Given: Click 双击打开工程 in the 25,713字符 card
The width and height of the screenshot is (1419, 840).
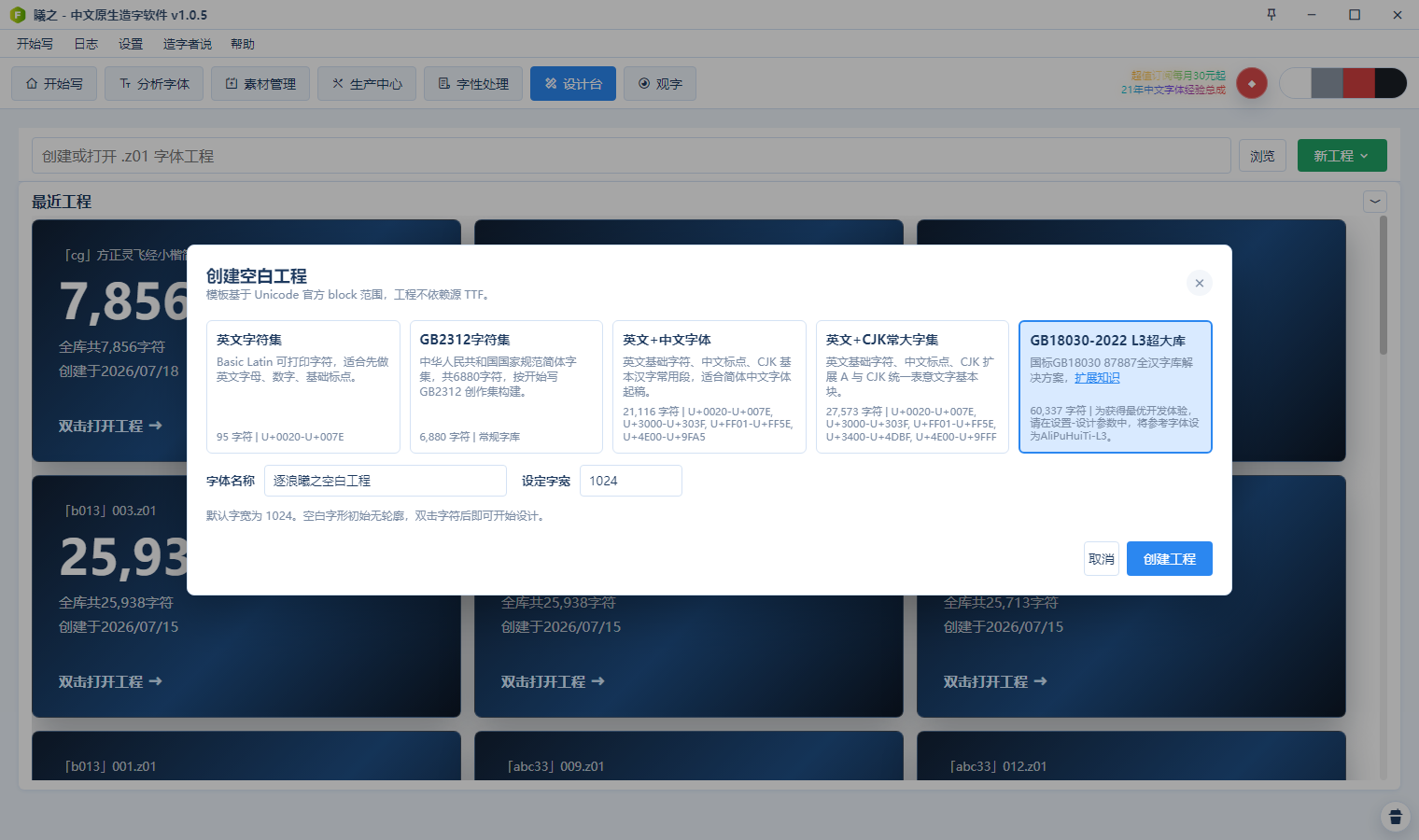Looking at the screenshot, I should 995,682.
